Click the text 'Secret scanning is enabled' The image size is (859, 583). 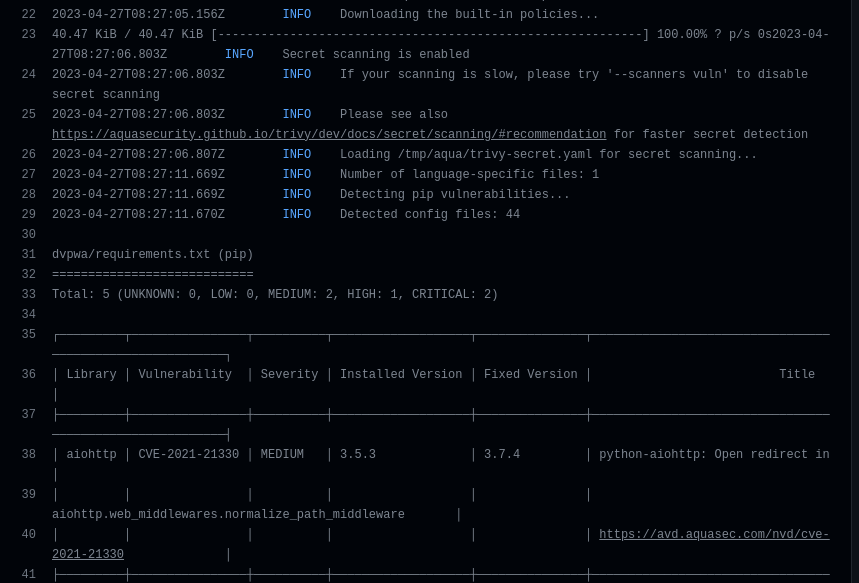click(x=376, y=54)
